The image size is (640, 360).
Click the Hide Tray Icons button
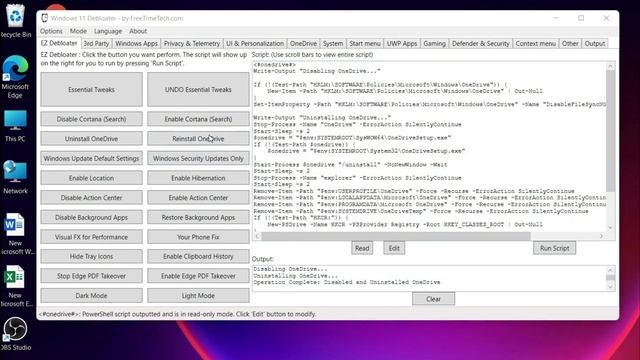(x=91, y=256)
